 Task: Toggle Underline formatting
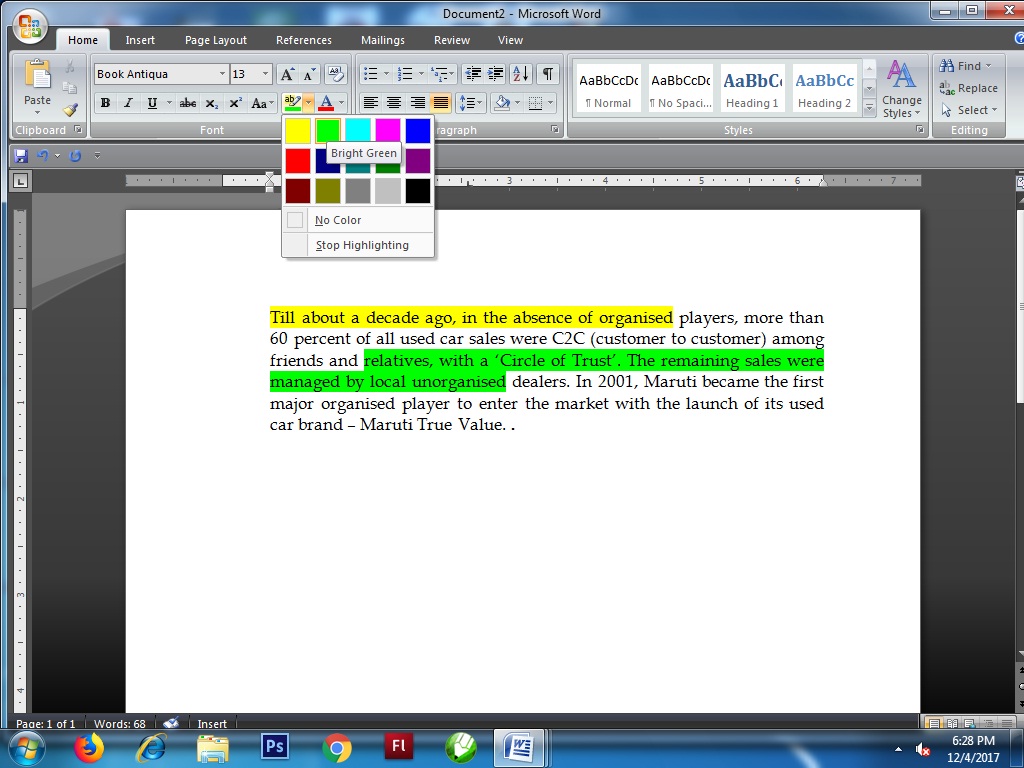[x=152, y=103]
